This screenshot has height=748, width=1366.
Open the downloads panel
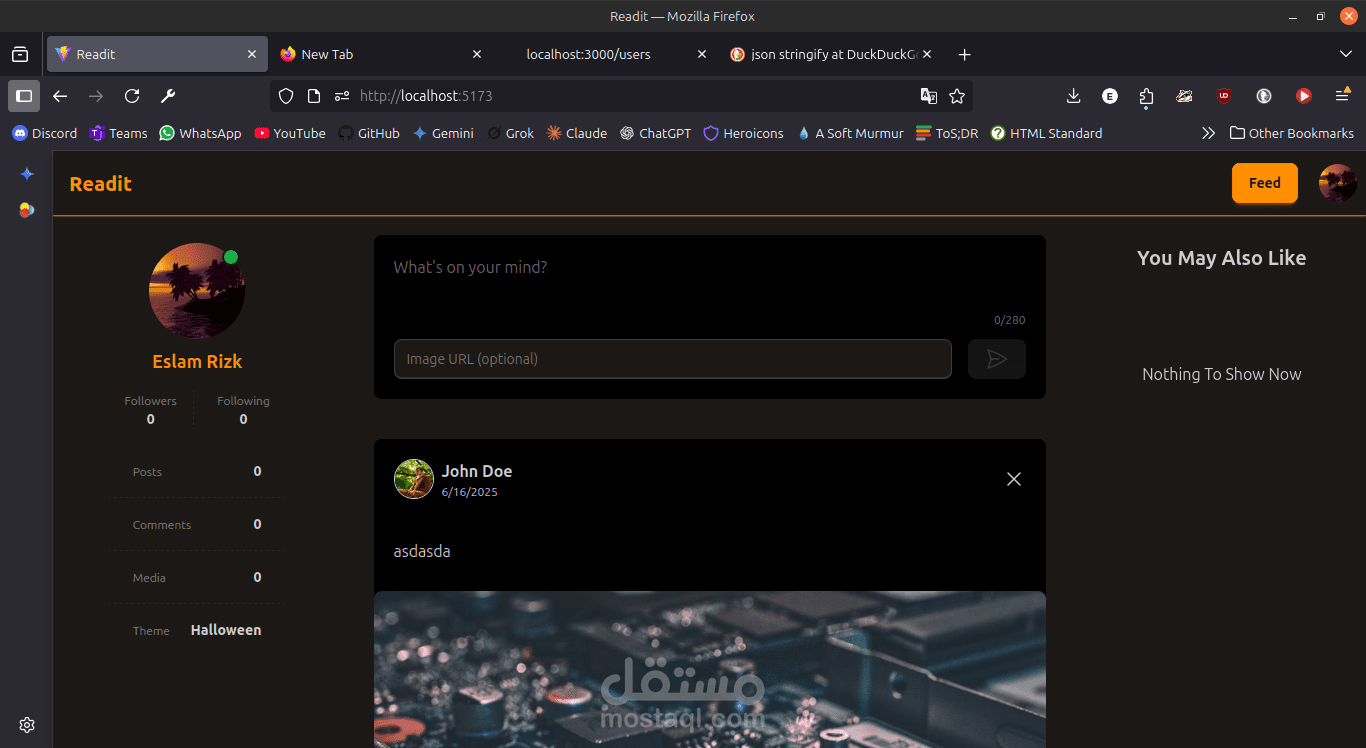[x=1074, y=96]
